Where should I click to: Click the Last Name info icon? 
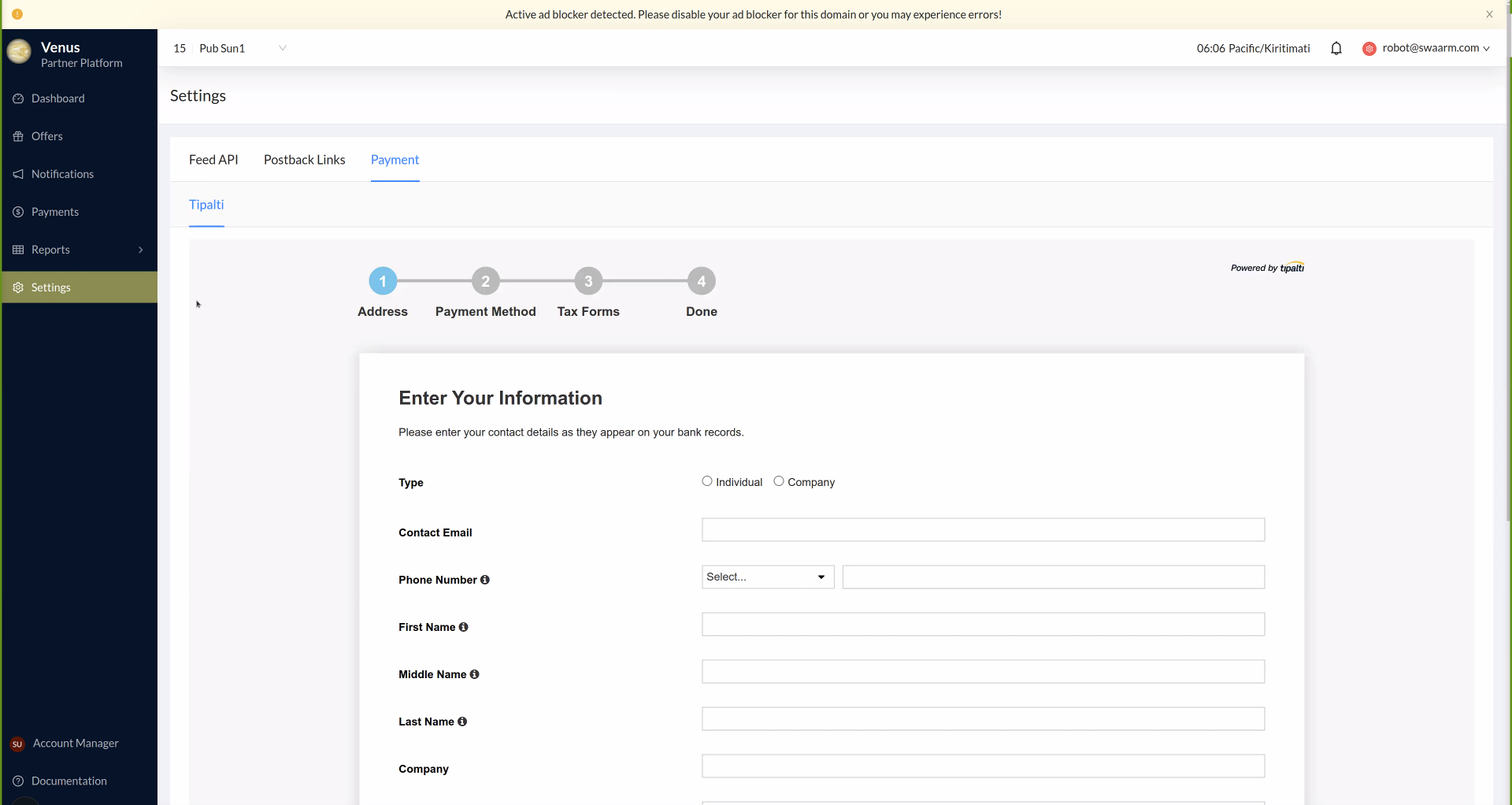[x=462, y=722]
